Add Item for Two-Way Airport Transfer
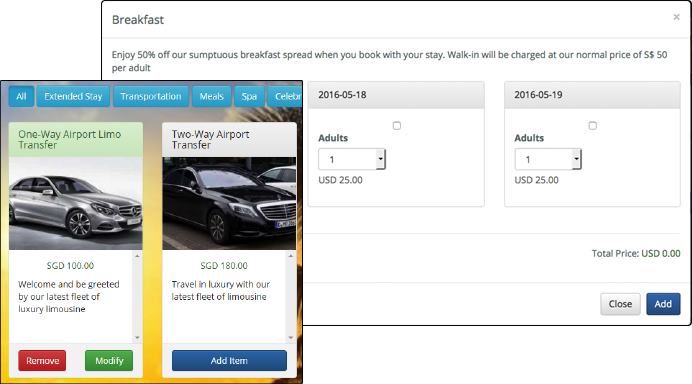692x384 pixels. point(229,361)
